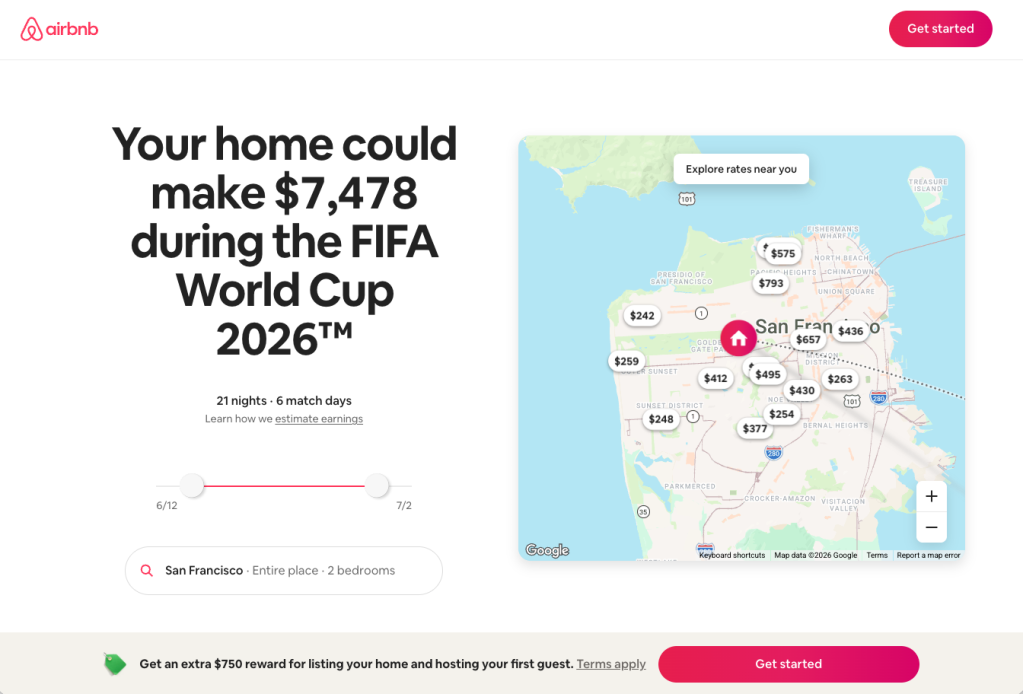
Task: Click the search magnifier icon in the search bar
Action: tap(146, 570)
